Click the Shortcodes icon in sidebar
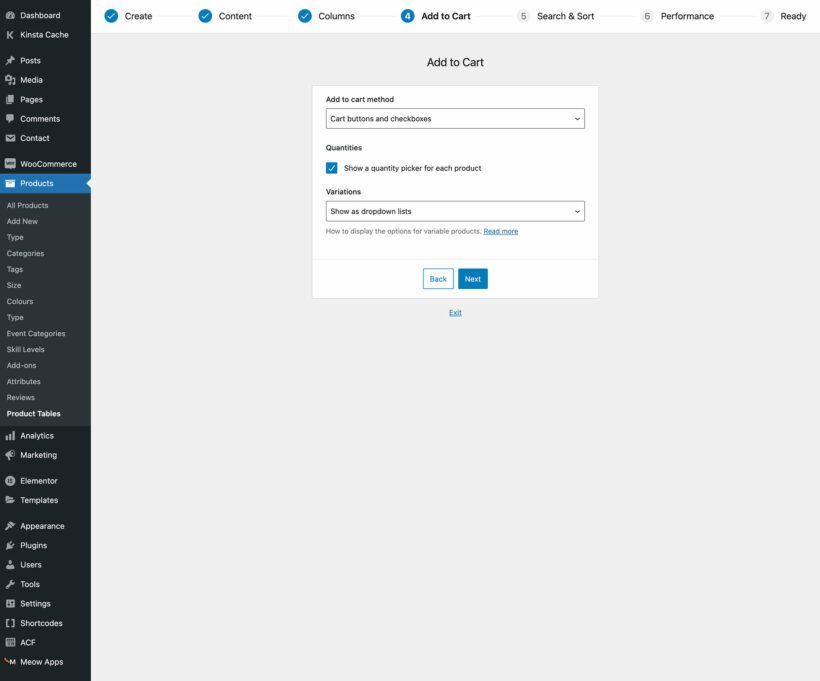The image size is (820, 681). (10, 622)
